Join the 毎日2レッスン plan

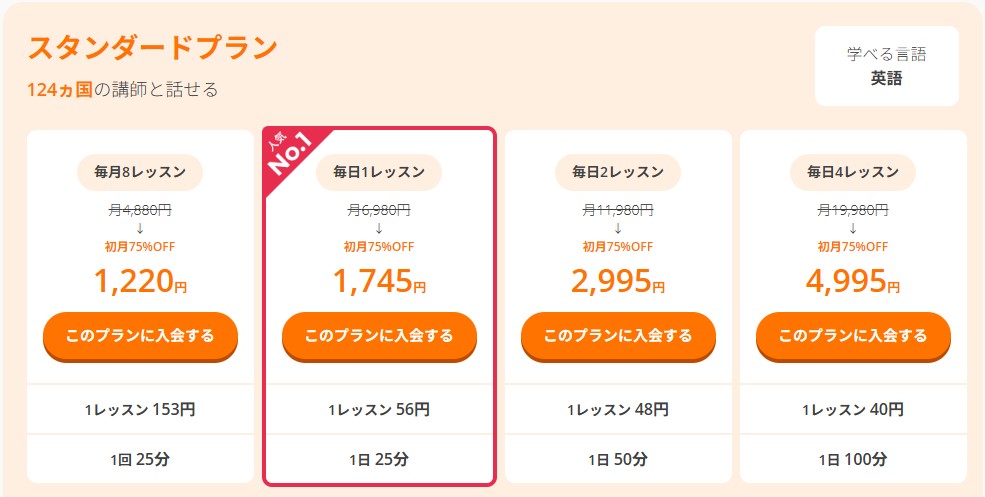618,335
